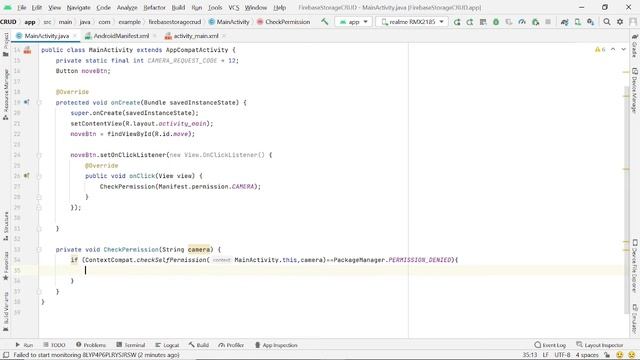This screenshot has width=640, height=360.
Task: Collapse the onCreate method fold marker
Action: coord(39,102)
